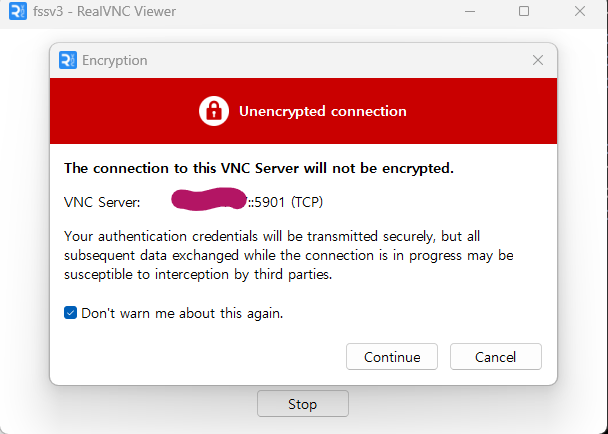Stop the connection attempt
Viewport: 608px width, 434px height.
pyautogui.click(x=303, y=404)
